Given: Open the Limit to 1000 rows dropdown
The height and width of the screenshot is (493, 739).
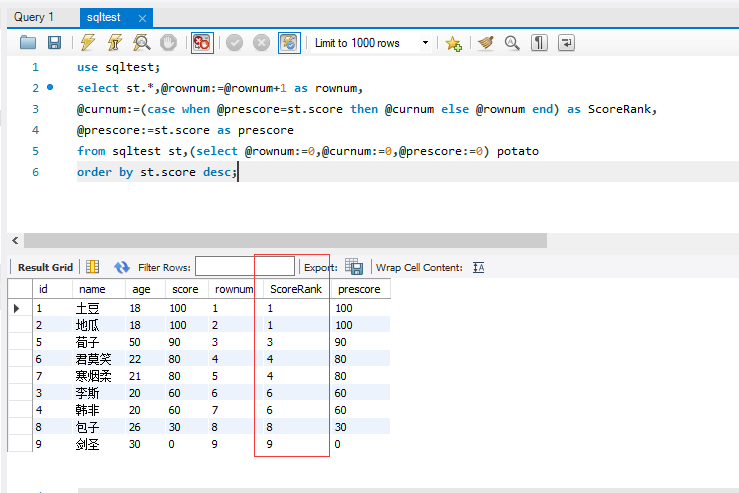Looking at the screenshot, I should click(372, 43).
